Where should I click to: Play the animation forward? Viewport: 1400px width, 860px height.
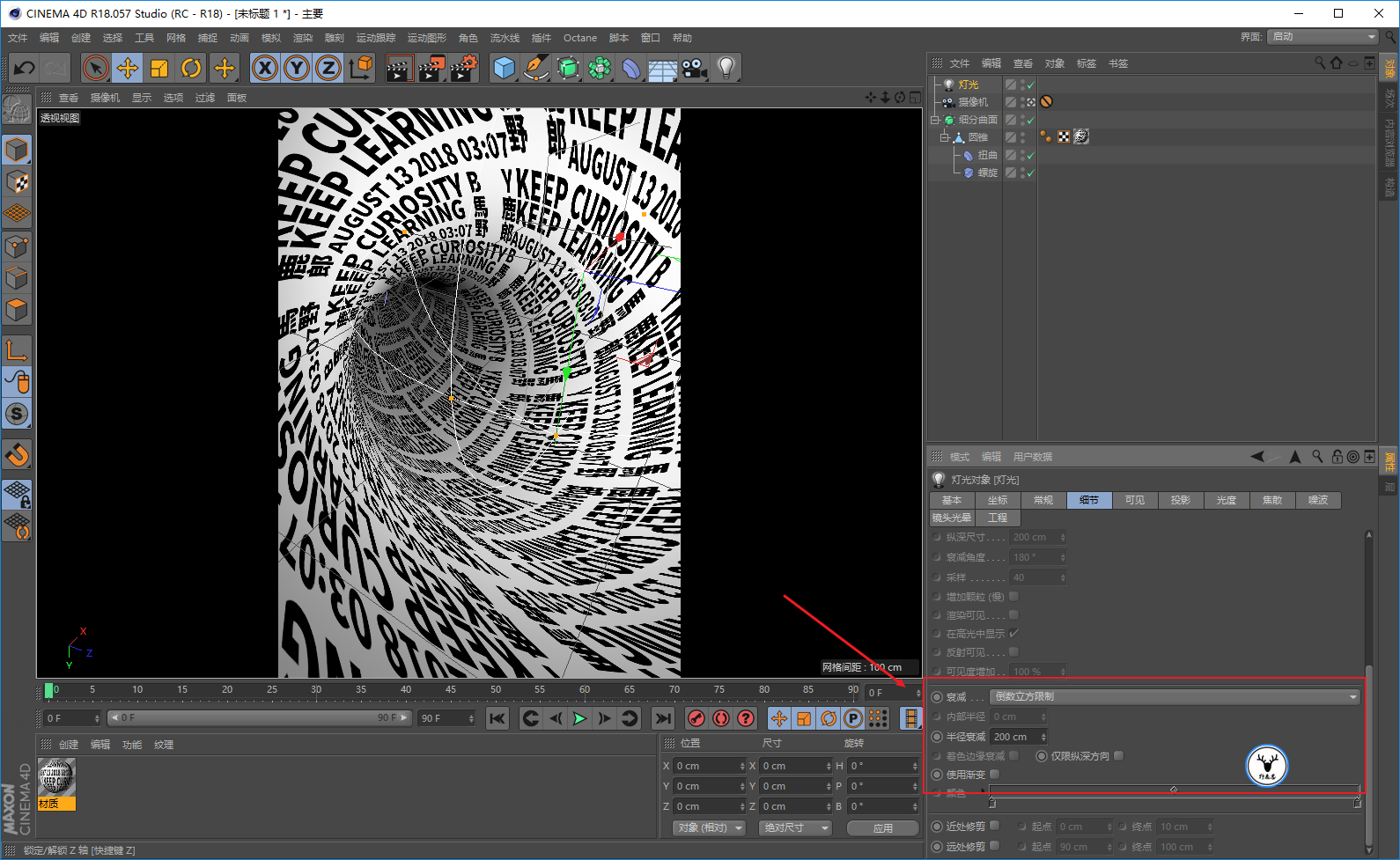tap(579, 718)
